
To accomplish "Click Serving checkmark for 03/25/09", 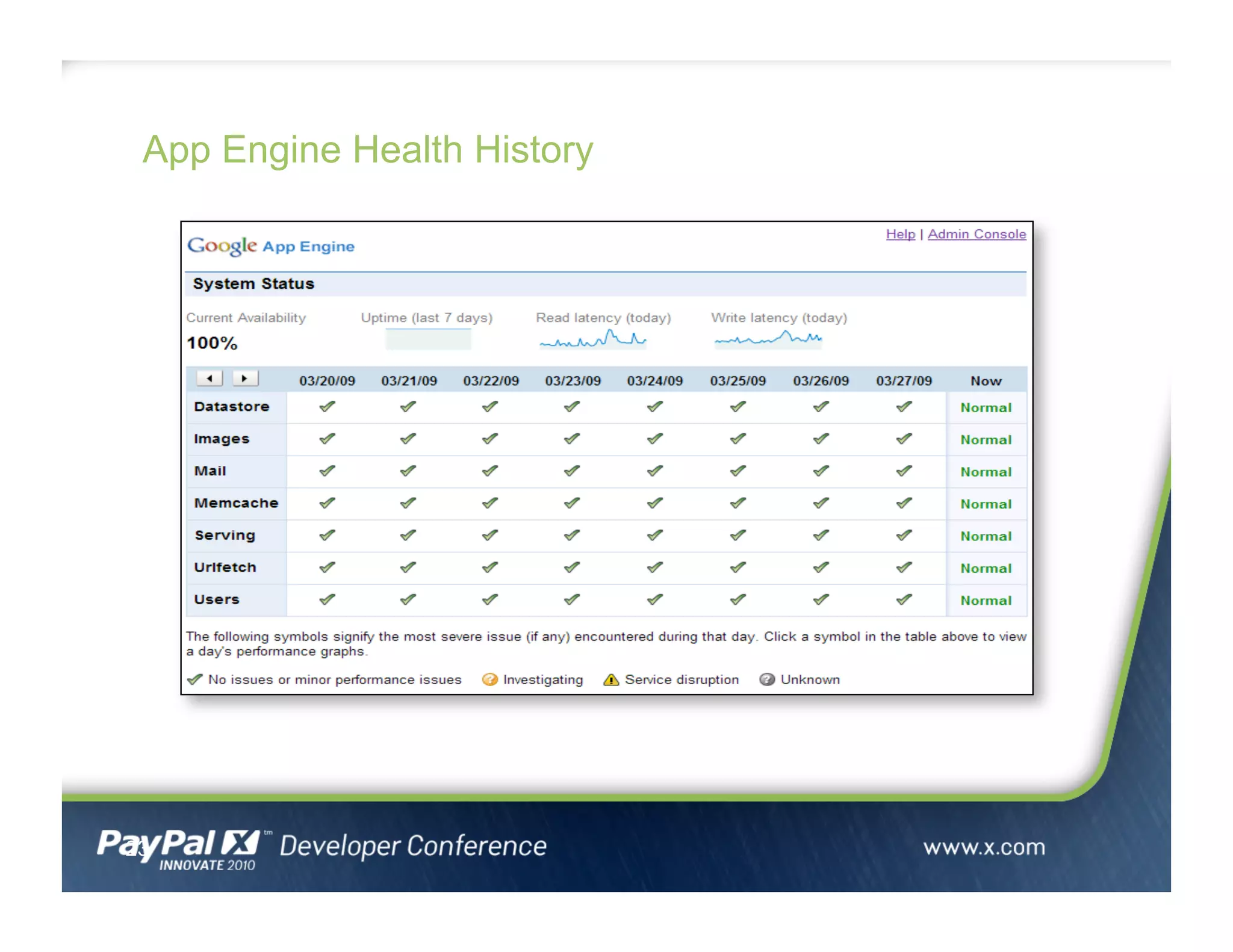I will 738,535.
